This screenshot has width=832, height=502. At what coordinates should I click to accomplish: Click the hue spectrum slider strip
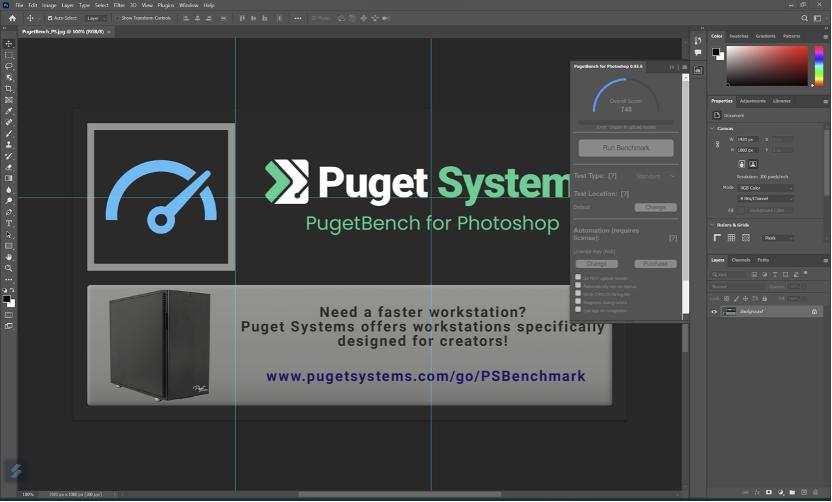coord(819,66)
